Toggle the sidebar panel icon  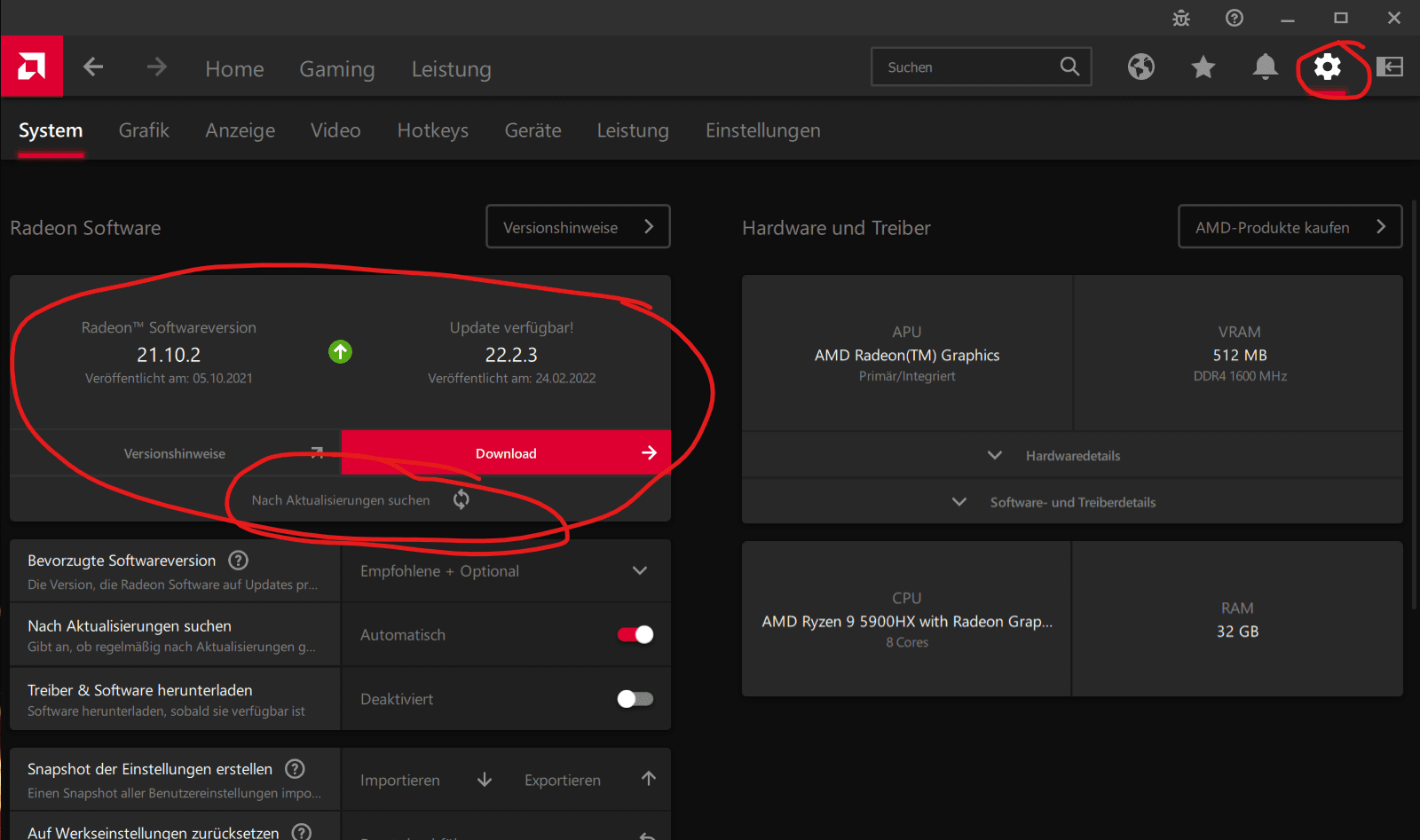[x=1390, y=67]
